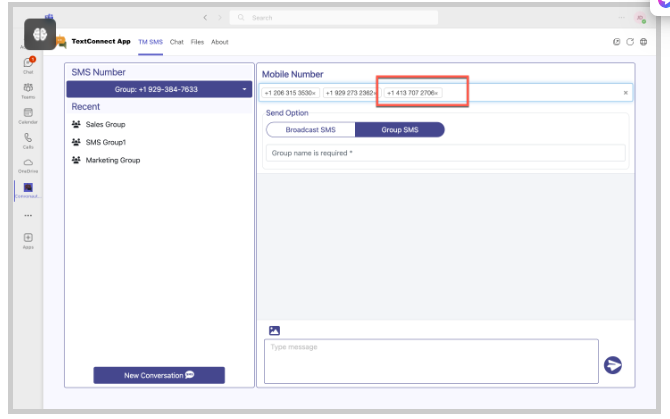This screenshot has height=419, width=670.
Task: Click the Type message text box
Action: (x=431, y=361)
